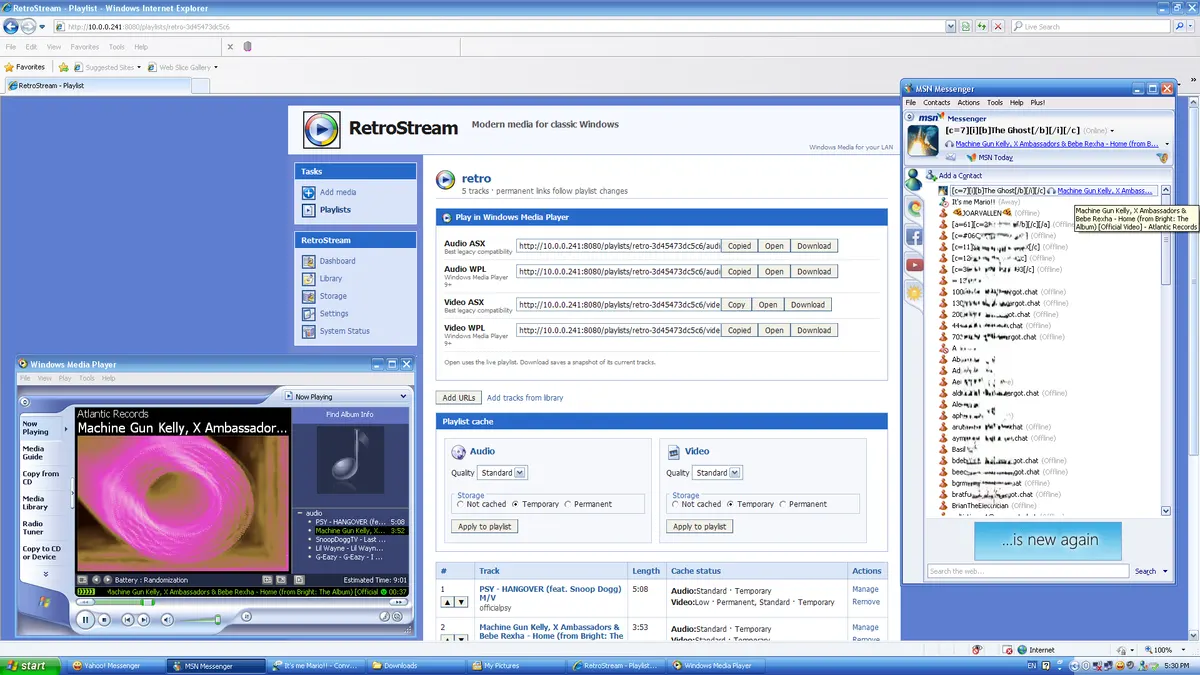Open the YouTube tab in MSN Messenger
Image resolution: width=1200 pixels, height=675 pixels.
[914, 265]
